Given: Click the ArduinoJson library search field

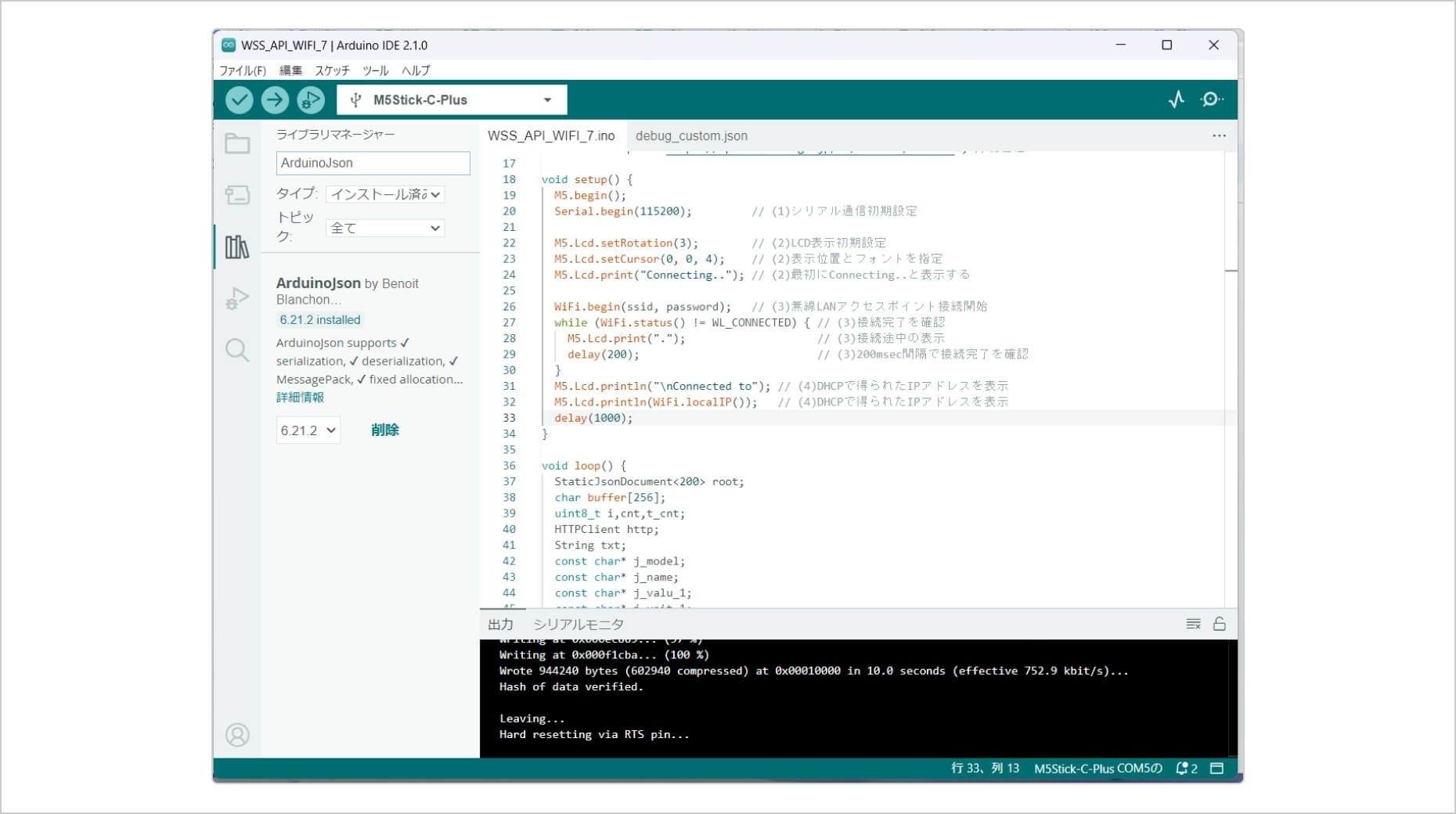Looking at the screenshot, I should point(373,163).
